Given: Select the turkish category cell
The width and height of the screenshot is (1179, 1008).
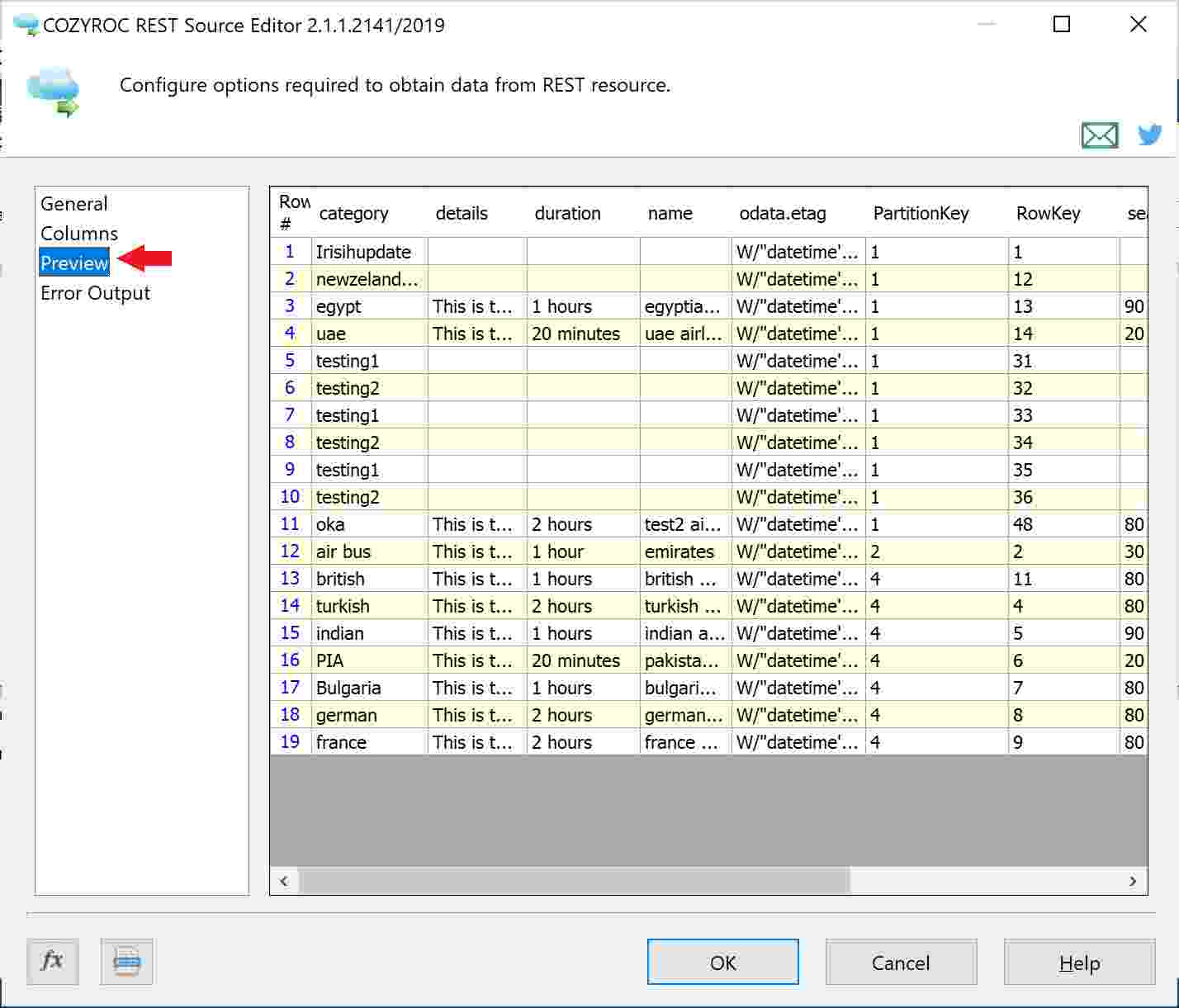Looking at the screenshot, I should pos(369,606).
